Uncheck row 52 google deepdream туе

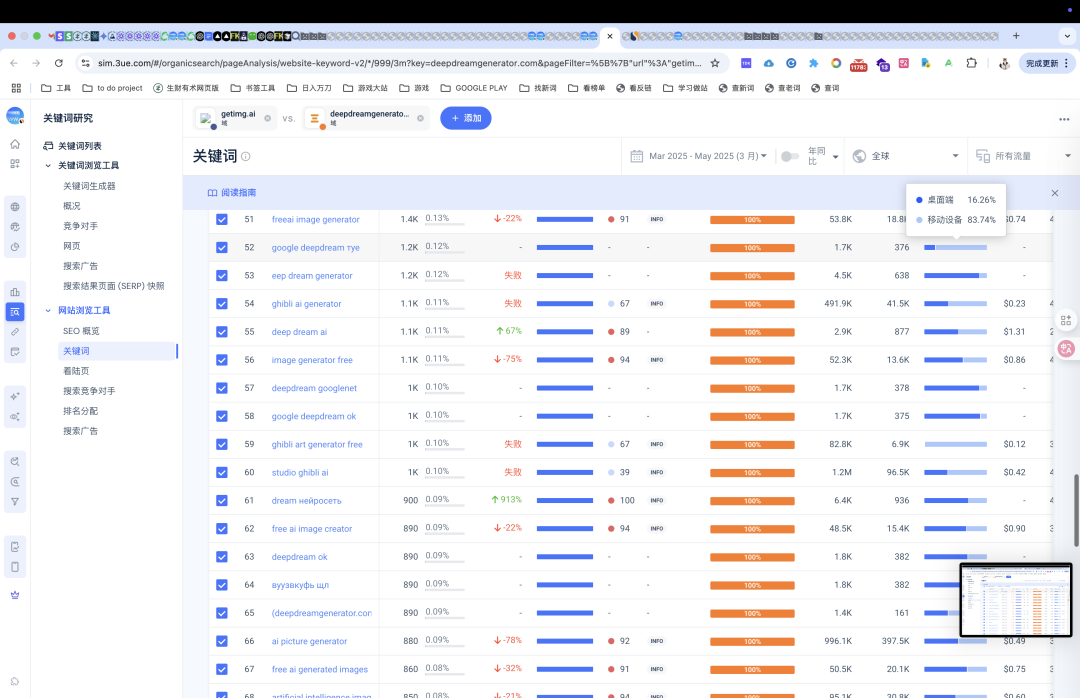coord(222,247)
